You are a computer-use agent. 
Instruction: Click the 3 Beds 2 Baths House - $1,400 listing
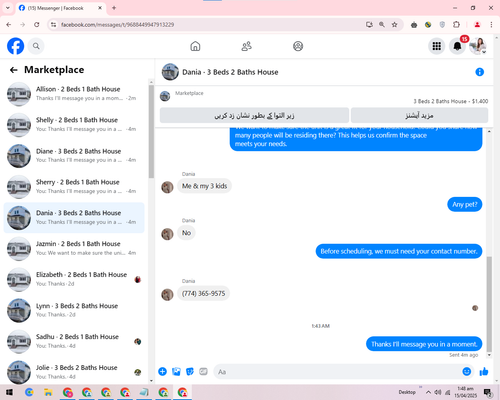(451, 101)
